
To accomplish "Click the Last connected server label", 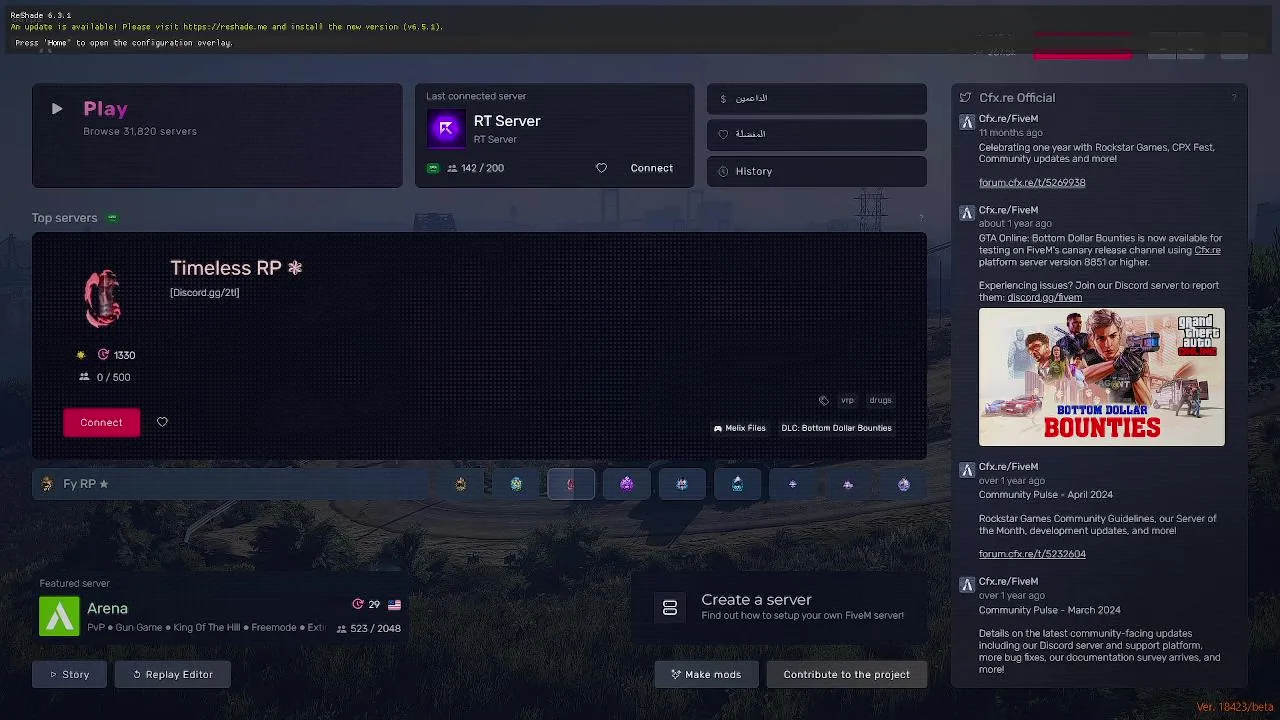I will [x=476, y=96].
